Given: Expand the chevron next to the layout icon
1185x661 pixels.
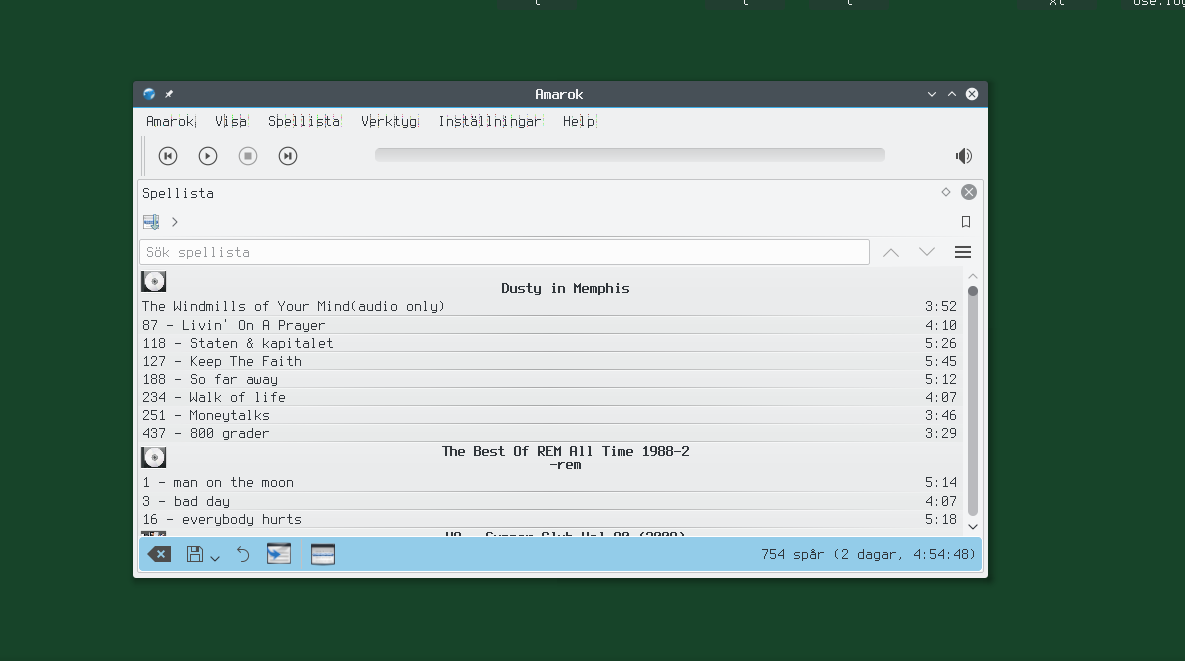Looking at the screenshot, I should 175,222.
